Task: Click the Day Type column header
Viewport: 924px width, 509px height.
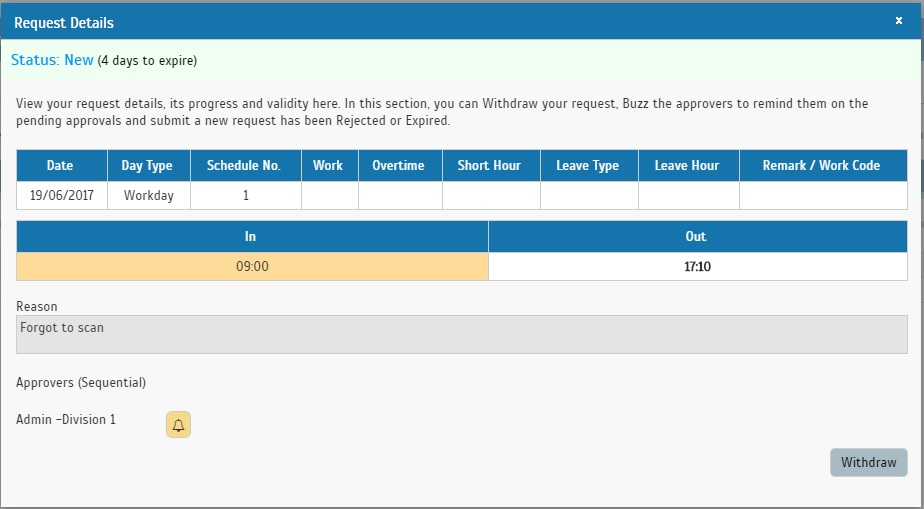Action: coord(147,166)
